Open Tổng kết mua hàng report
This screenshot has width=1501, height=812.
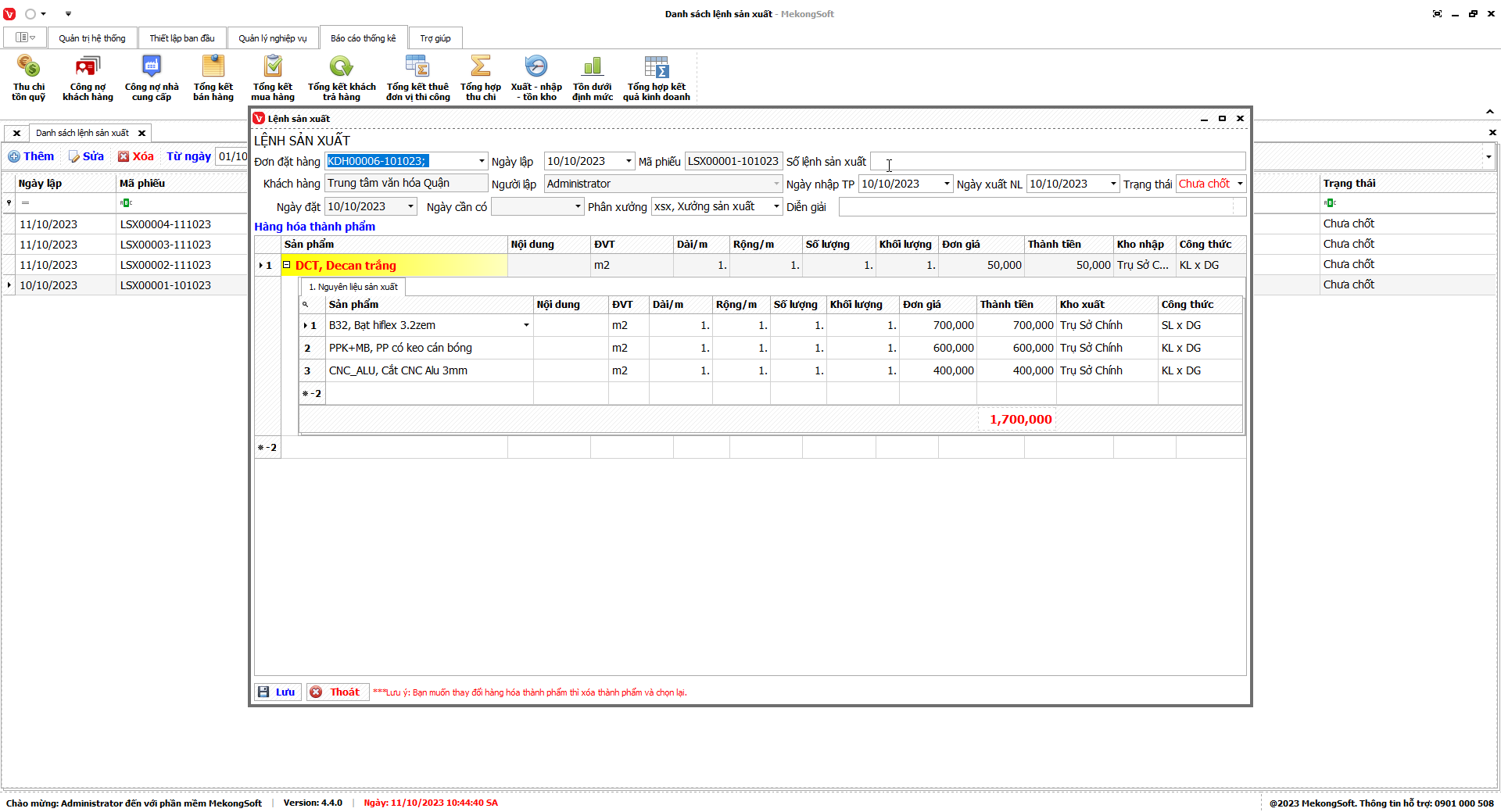point(273,77)
